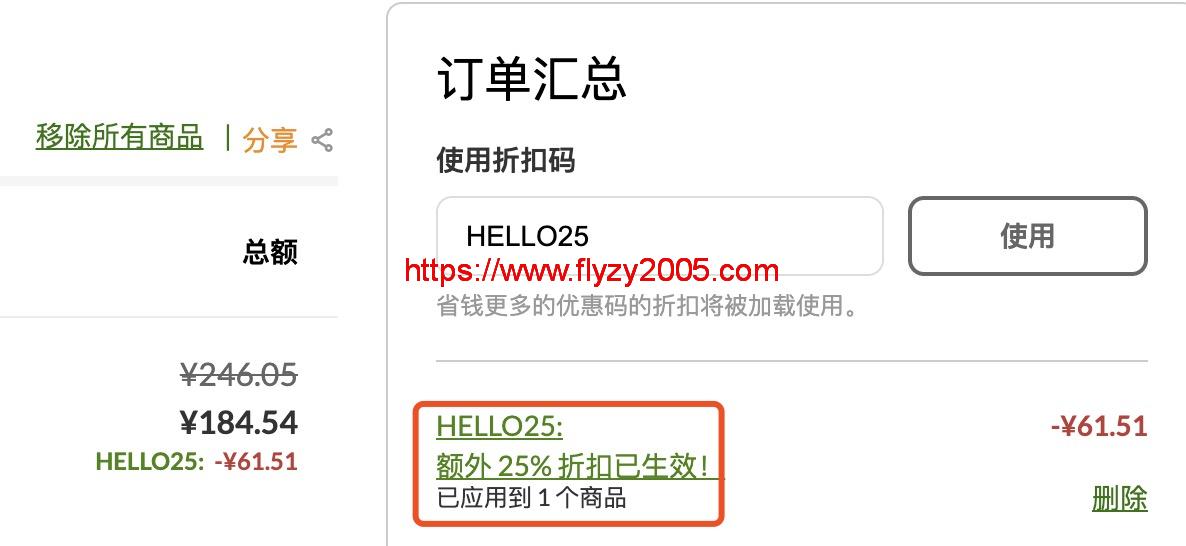1186x546 pixels.
Task: Click the green HELLO25: label under the total
Action: (150, 461)
